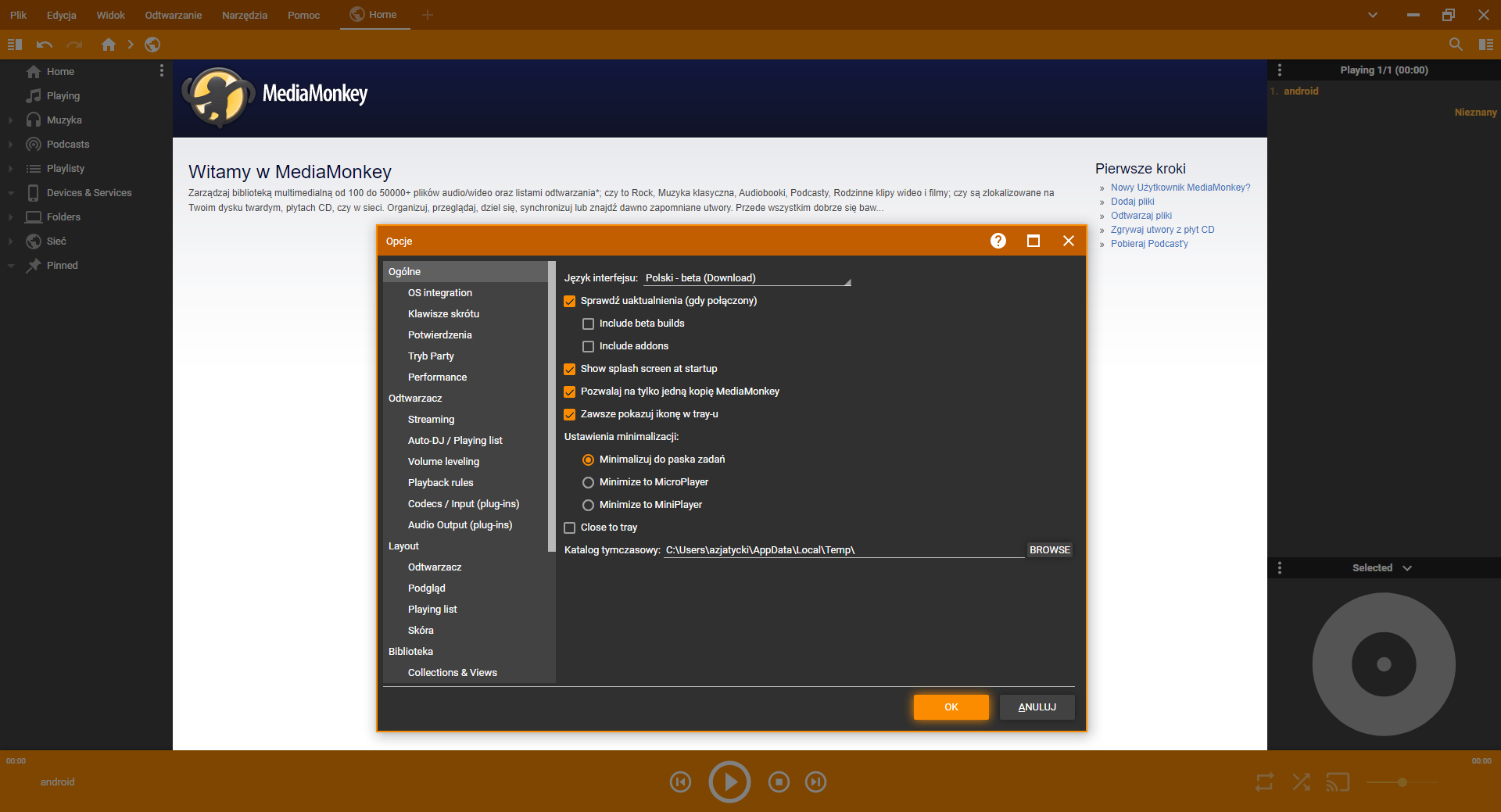Toggle Zawsze pokazuj ikonę w tray-u
This screenshot has width=1501, height=812.
570,414
